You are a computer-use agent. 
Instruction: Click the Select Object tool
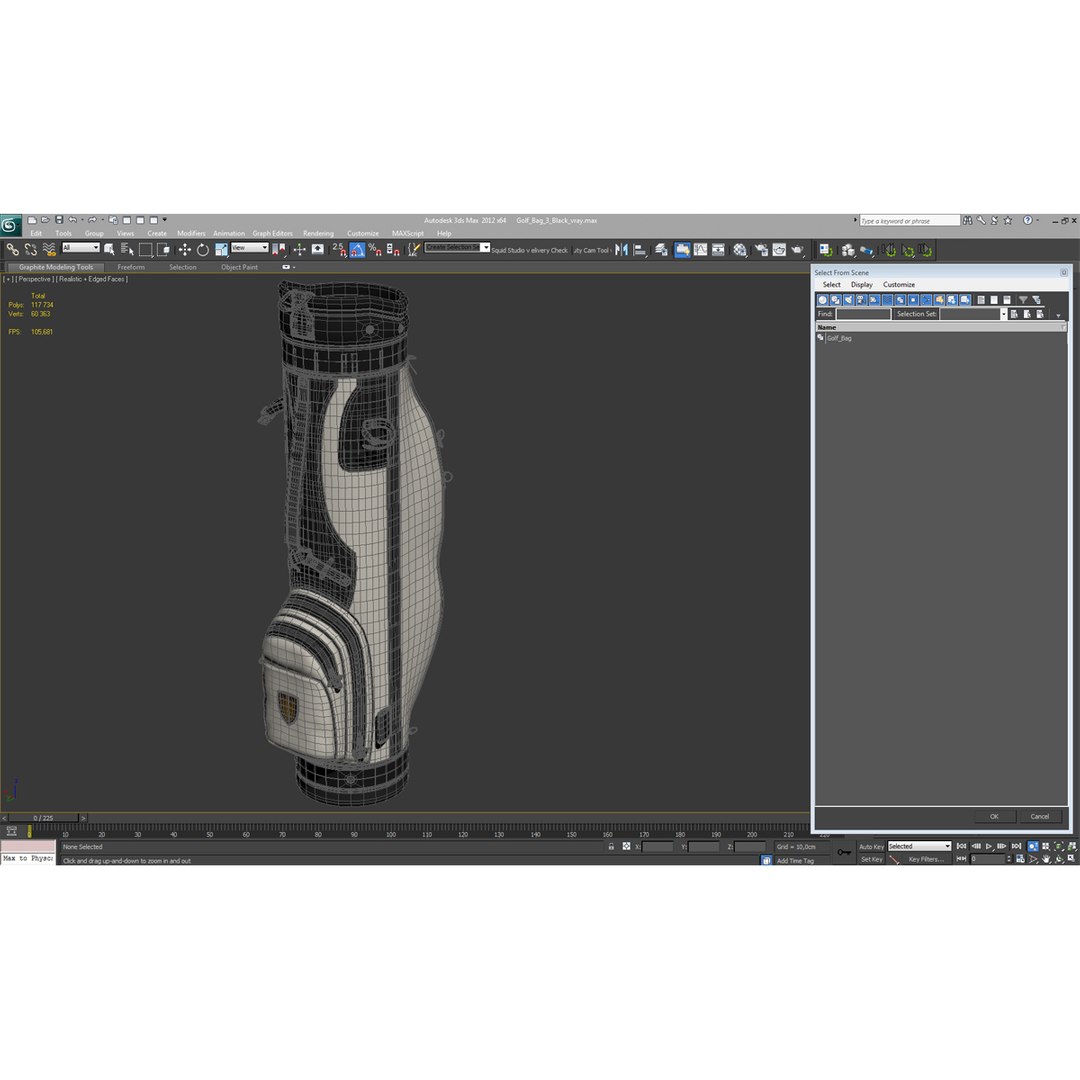(109, 250)
